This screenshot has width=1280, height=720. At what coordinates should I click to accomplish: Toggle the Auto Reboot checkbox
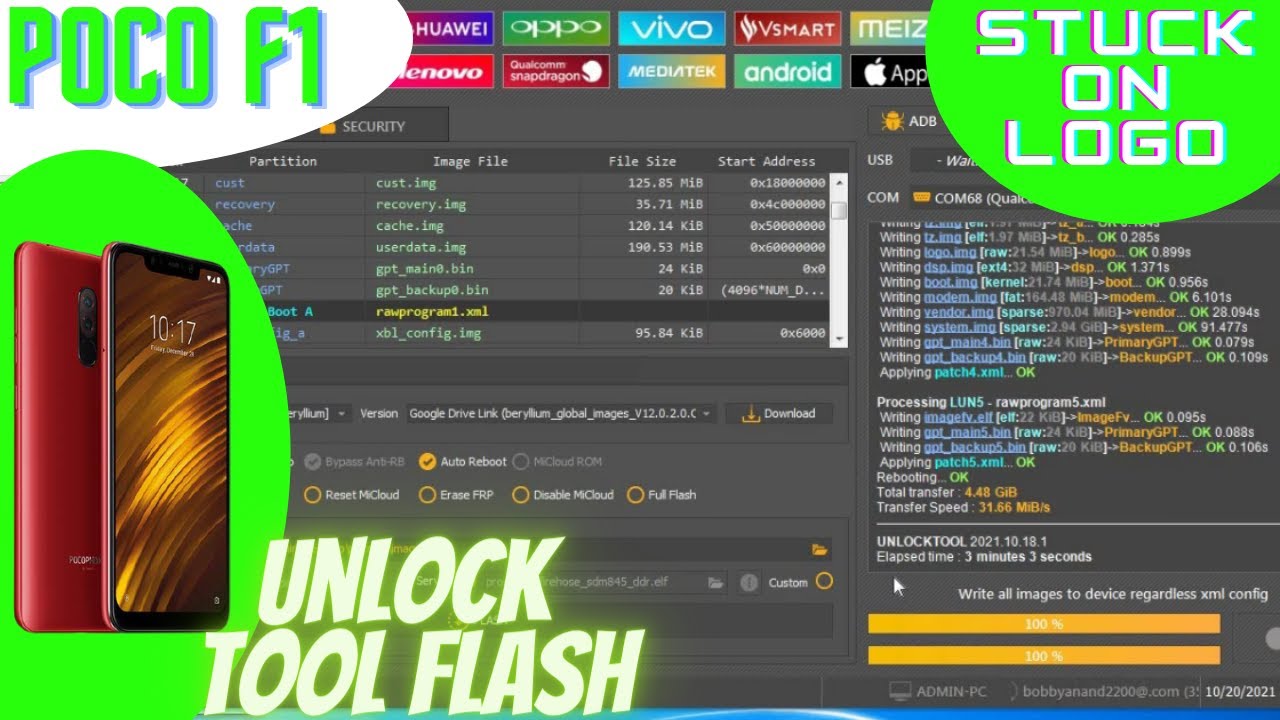coord(427,462)
